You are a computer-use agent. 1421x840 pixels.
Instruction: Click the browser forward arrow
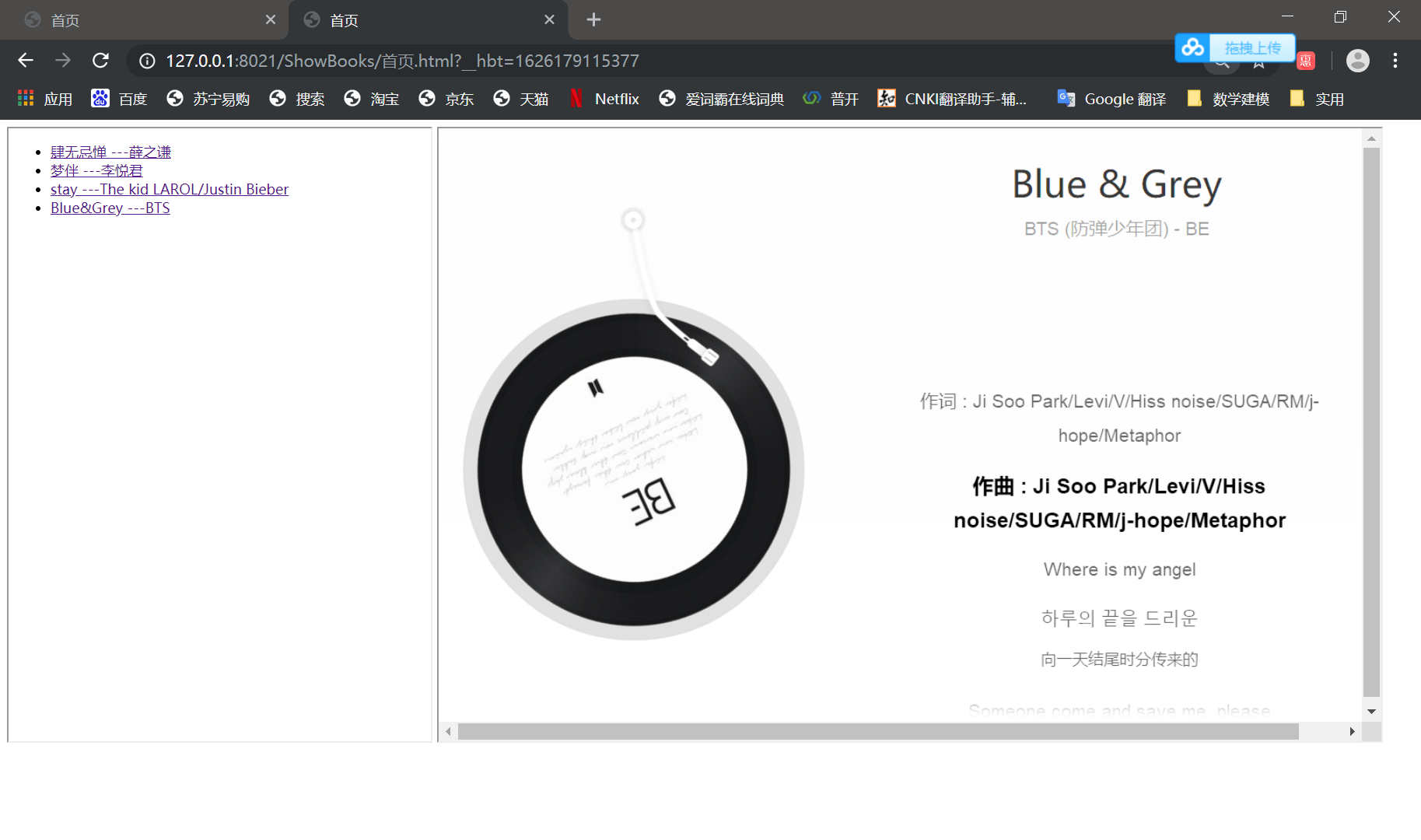pyautogui.click(x=63, y=61)
